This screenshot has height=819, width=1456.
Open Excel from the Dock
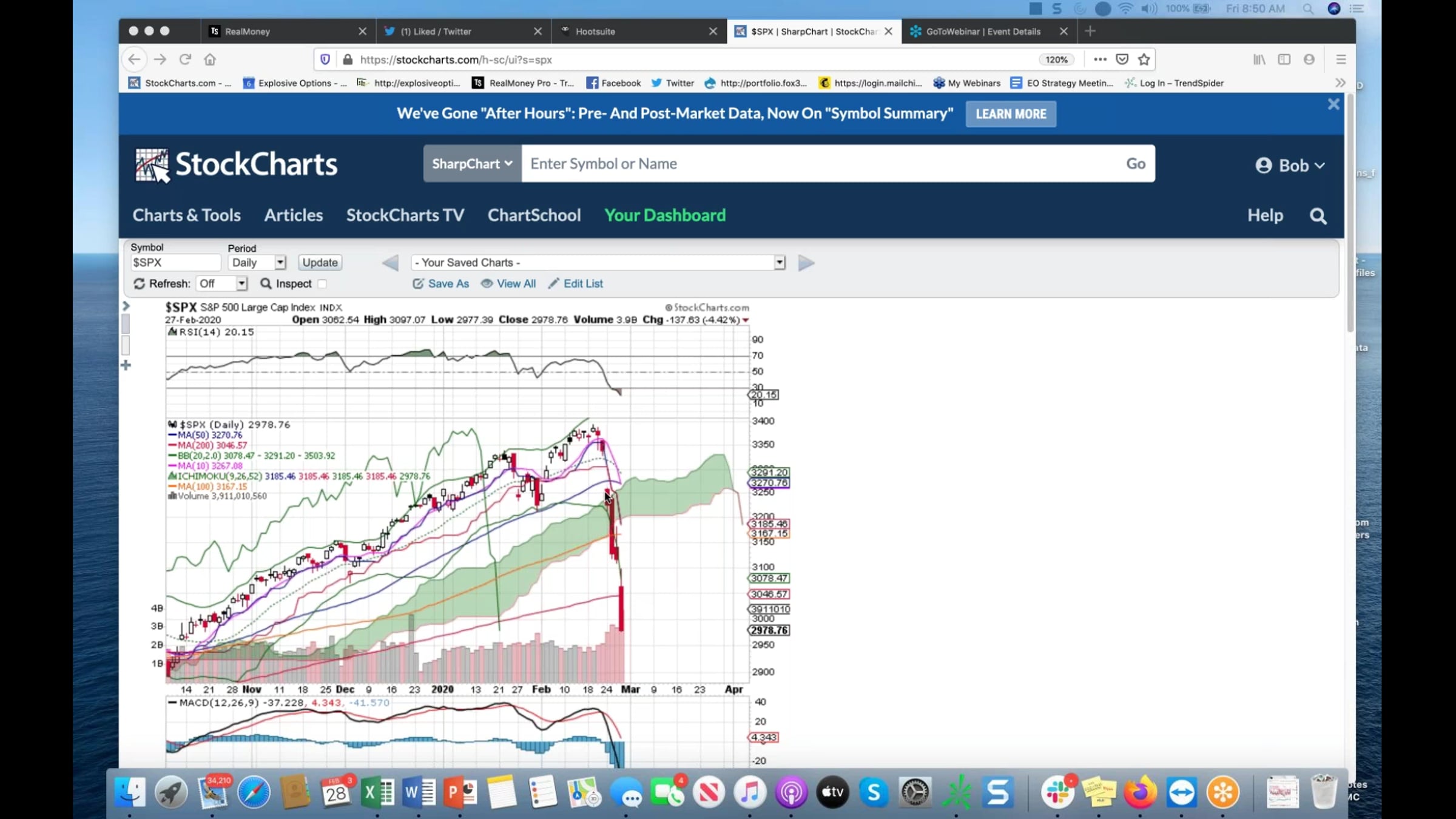[x=377, y=792]
